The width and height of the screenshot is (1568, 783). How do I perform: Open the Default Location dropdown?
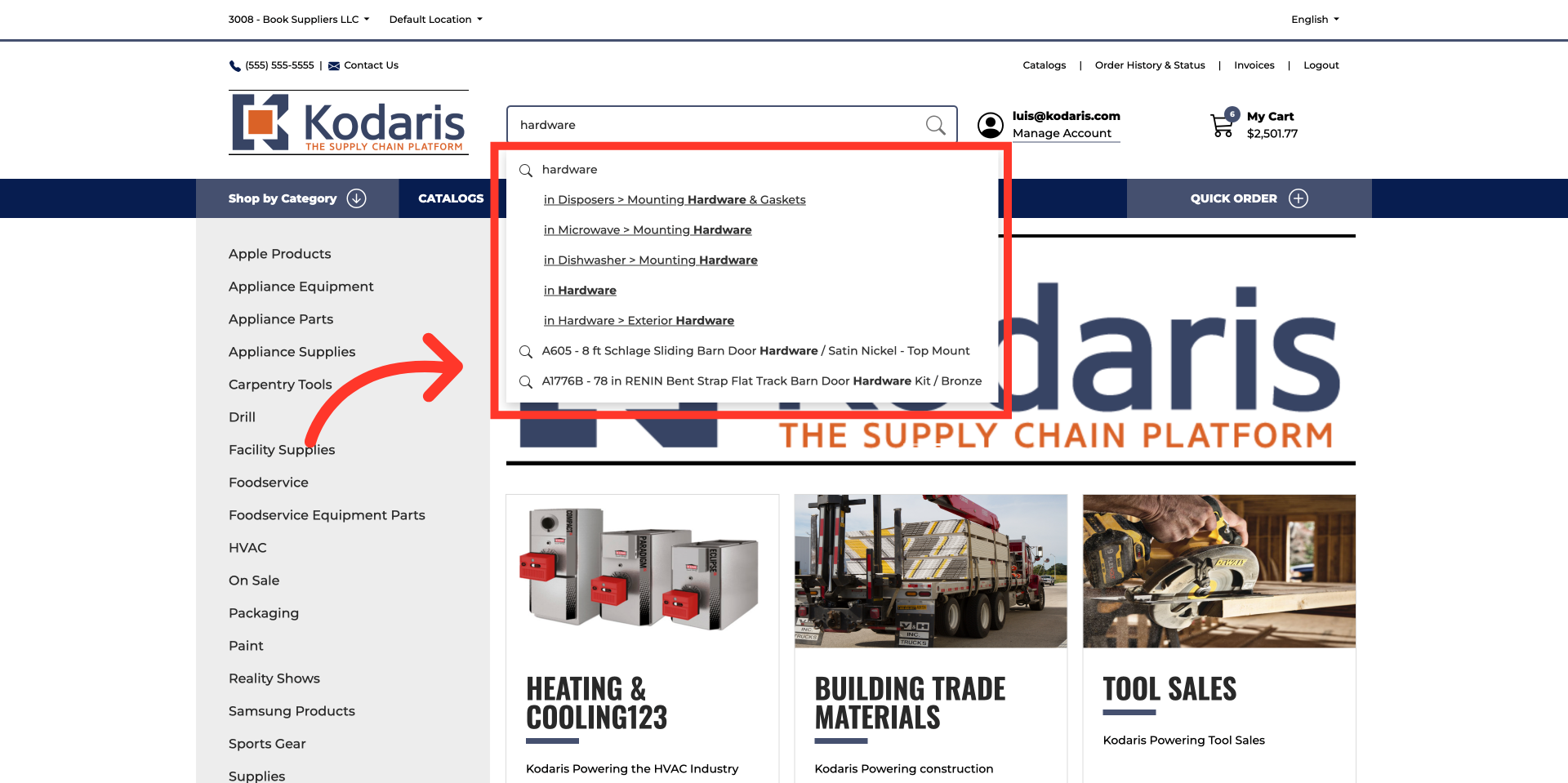[436, 20]
